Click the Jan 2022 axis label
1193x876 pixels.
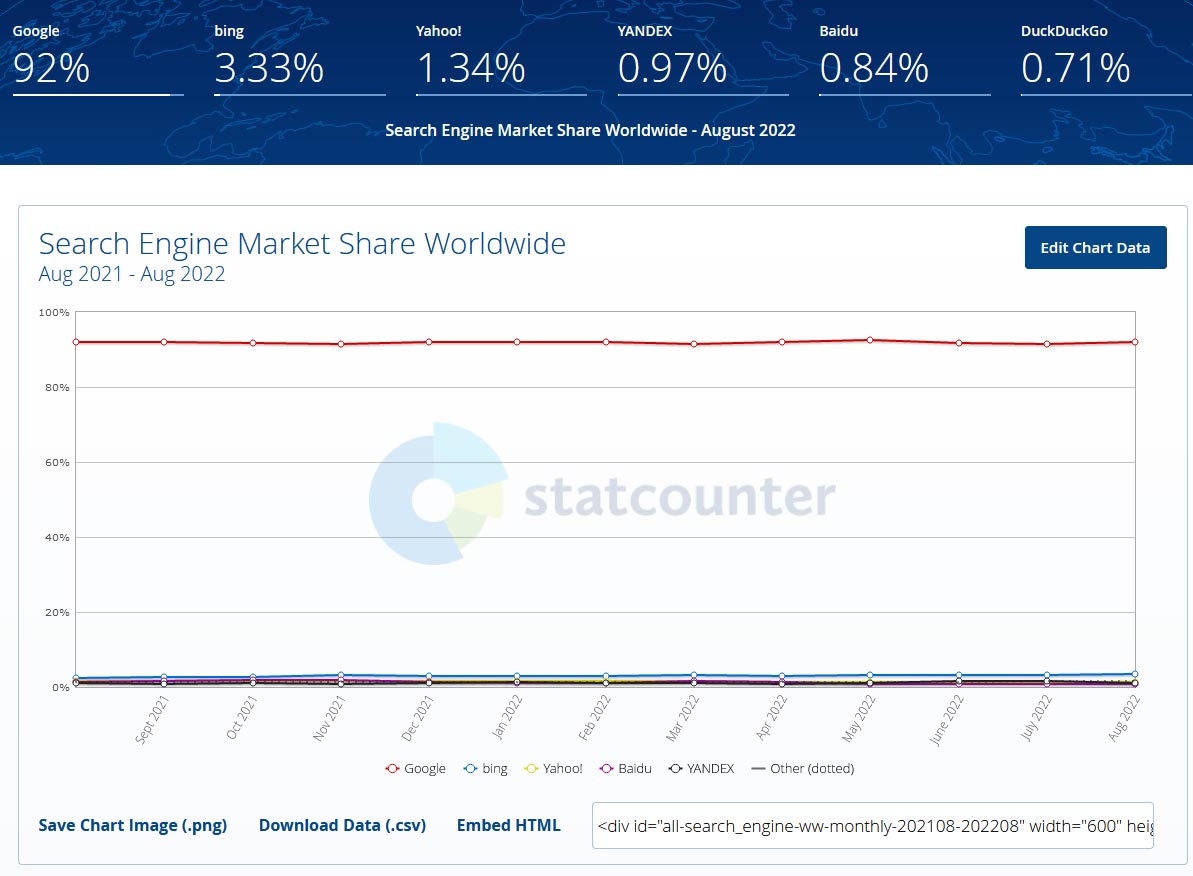point(507,718)
